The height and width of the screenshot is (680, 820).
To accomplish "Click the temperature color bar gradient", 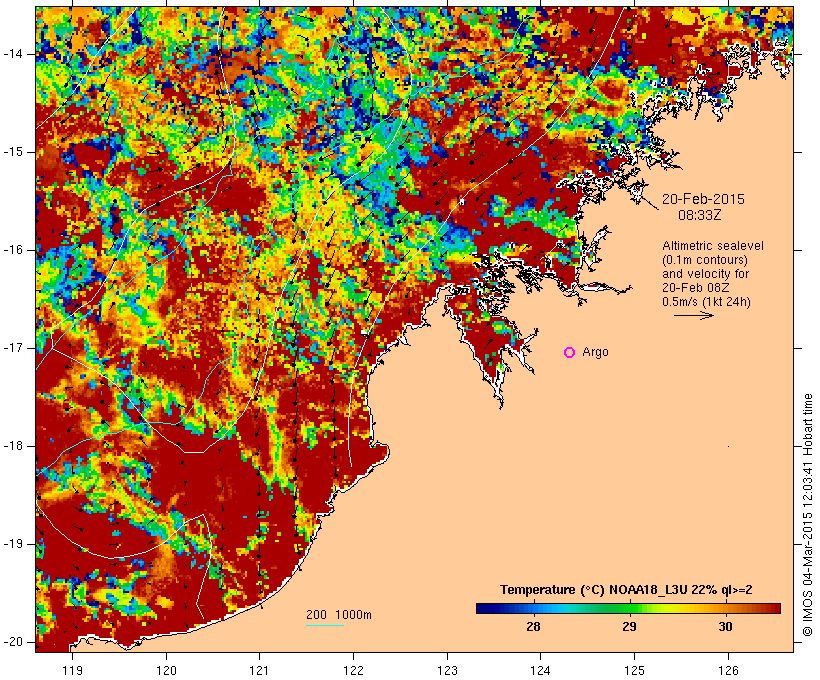I will pyautogui.click(x=628, y=608).
